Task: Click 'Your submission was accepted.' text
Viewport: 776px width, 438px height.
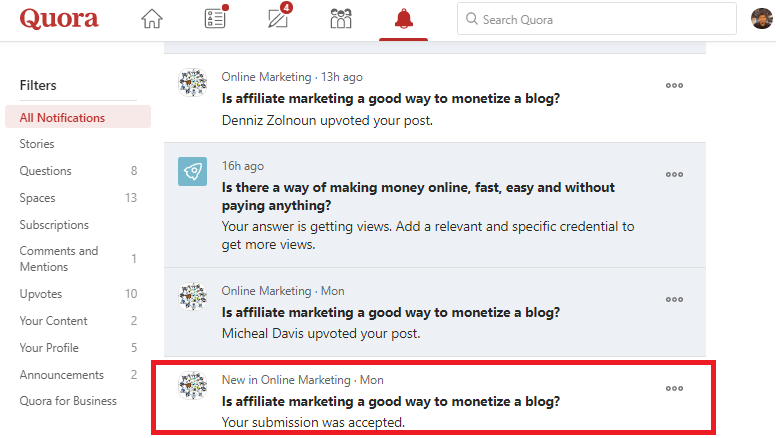Action: [x=313, y=422]
